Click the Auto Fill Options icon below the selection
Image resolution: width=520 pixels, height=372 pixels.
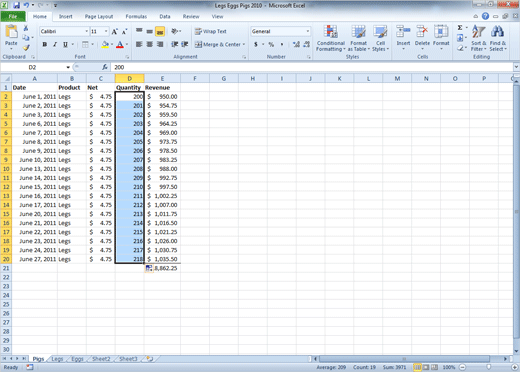(x=149, y=268)
